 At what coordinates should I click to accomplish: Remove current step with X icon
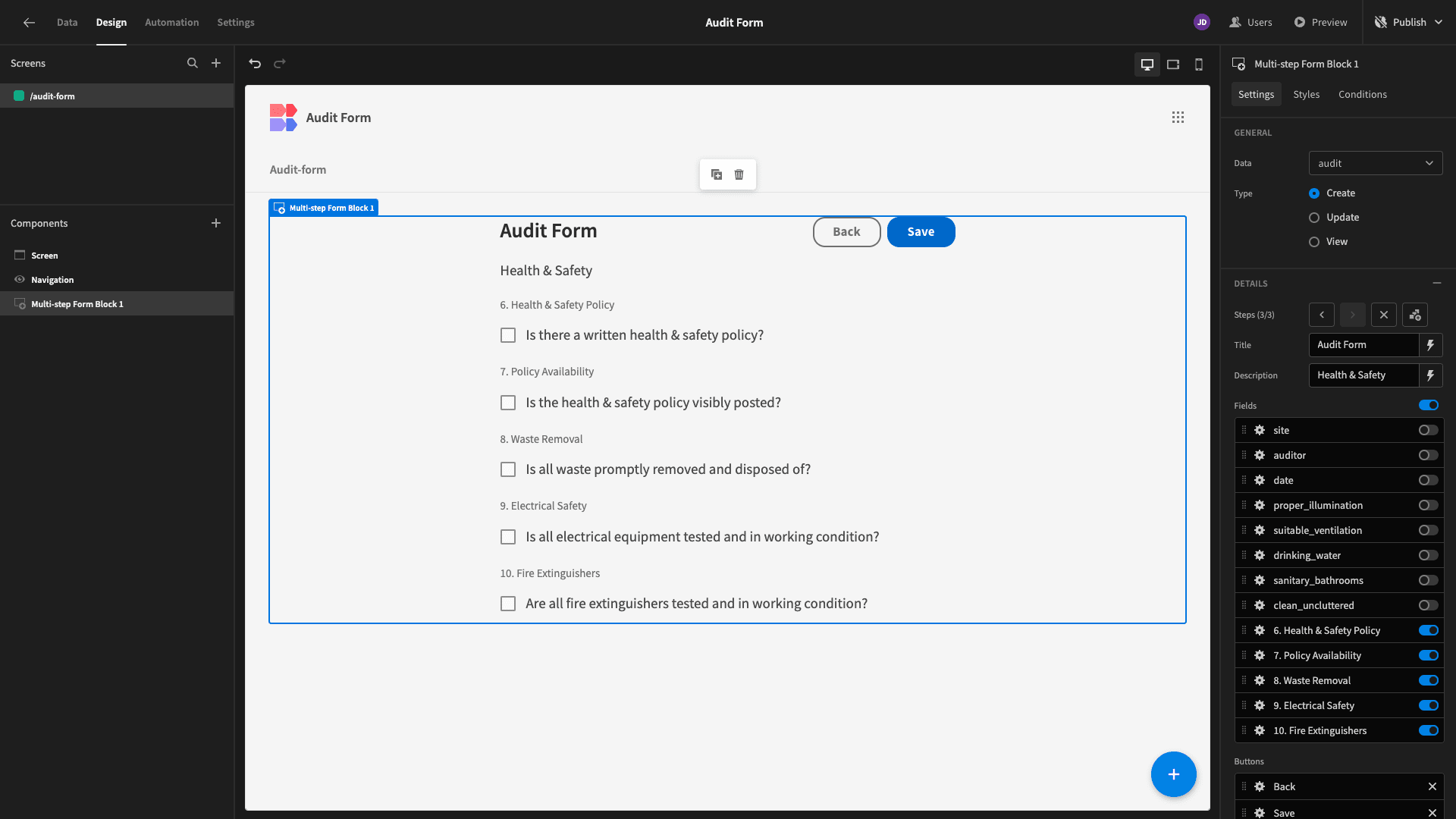1384,315
